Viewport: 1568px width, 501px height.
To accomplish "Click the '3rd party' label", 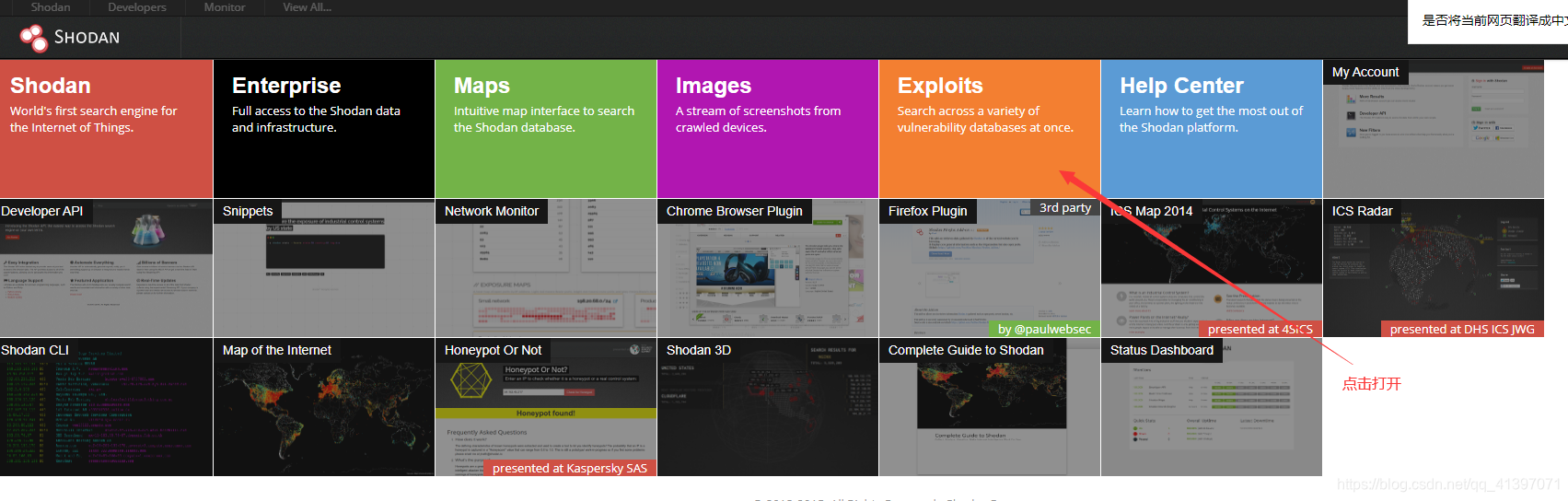I will click(x=1064, y=208).
